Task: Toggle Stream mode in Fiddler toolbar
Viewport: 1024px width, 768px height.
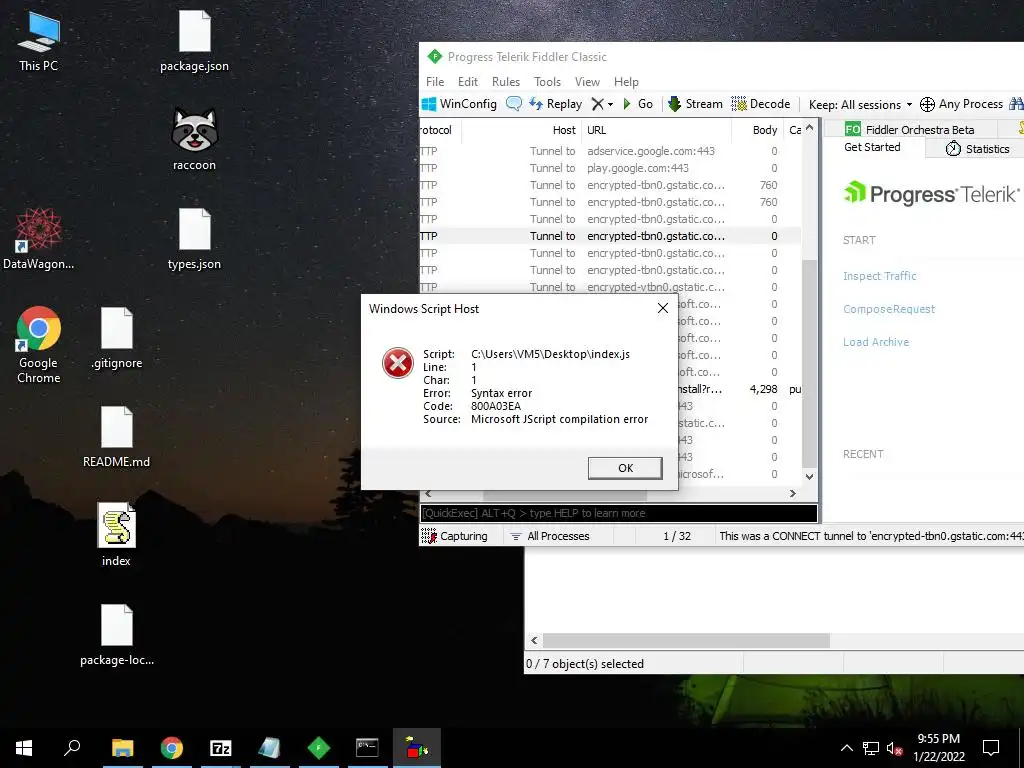Action: point(695,104)
